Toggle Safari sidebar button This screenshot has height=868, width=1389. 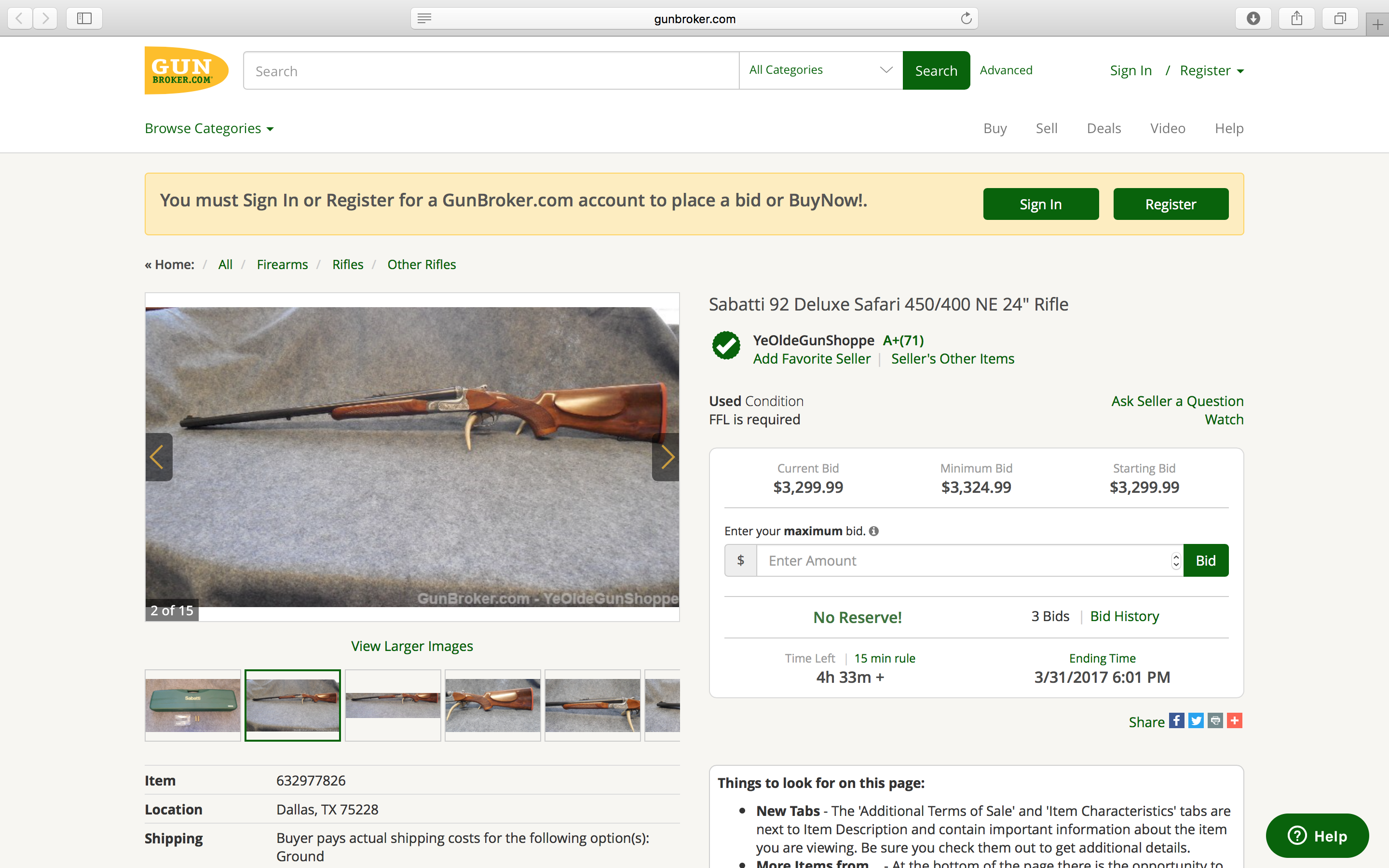pos(84,18)
